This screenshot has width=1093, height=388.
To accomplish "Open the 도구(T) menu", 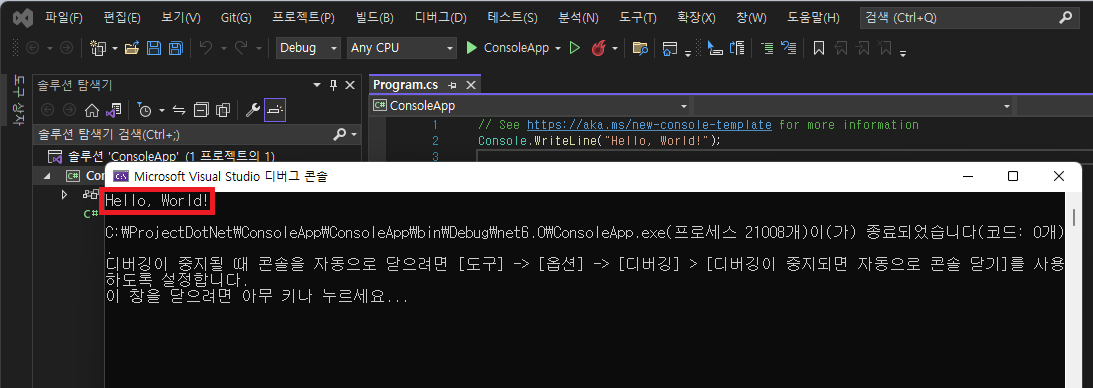I will (x=638, y=17).
